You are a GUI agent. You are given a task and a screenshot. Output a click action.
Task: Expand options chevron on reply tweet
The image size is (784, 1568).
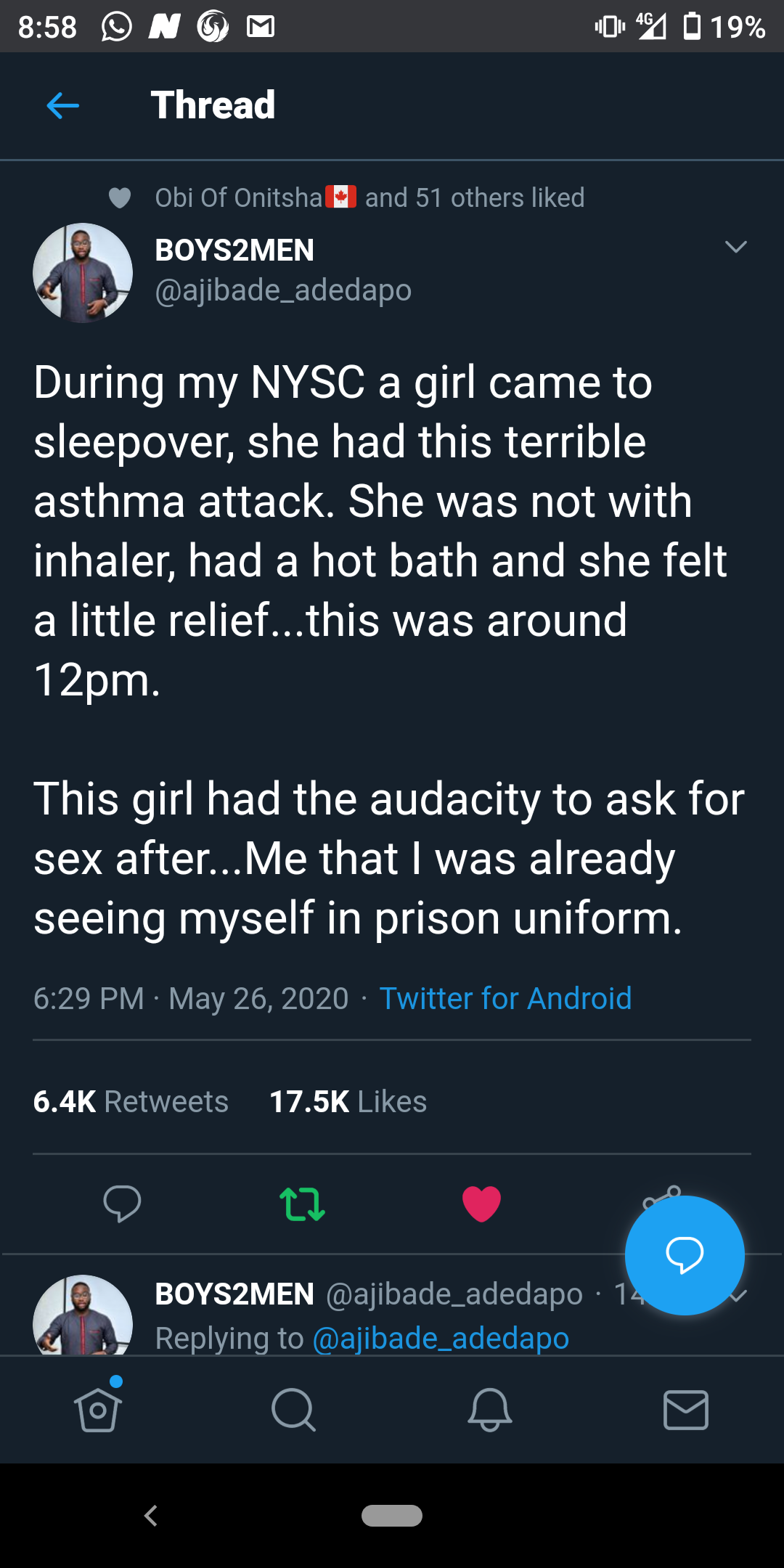(x=738, y=1296)
